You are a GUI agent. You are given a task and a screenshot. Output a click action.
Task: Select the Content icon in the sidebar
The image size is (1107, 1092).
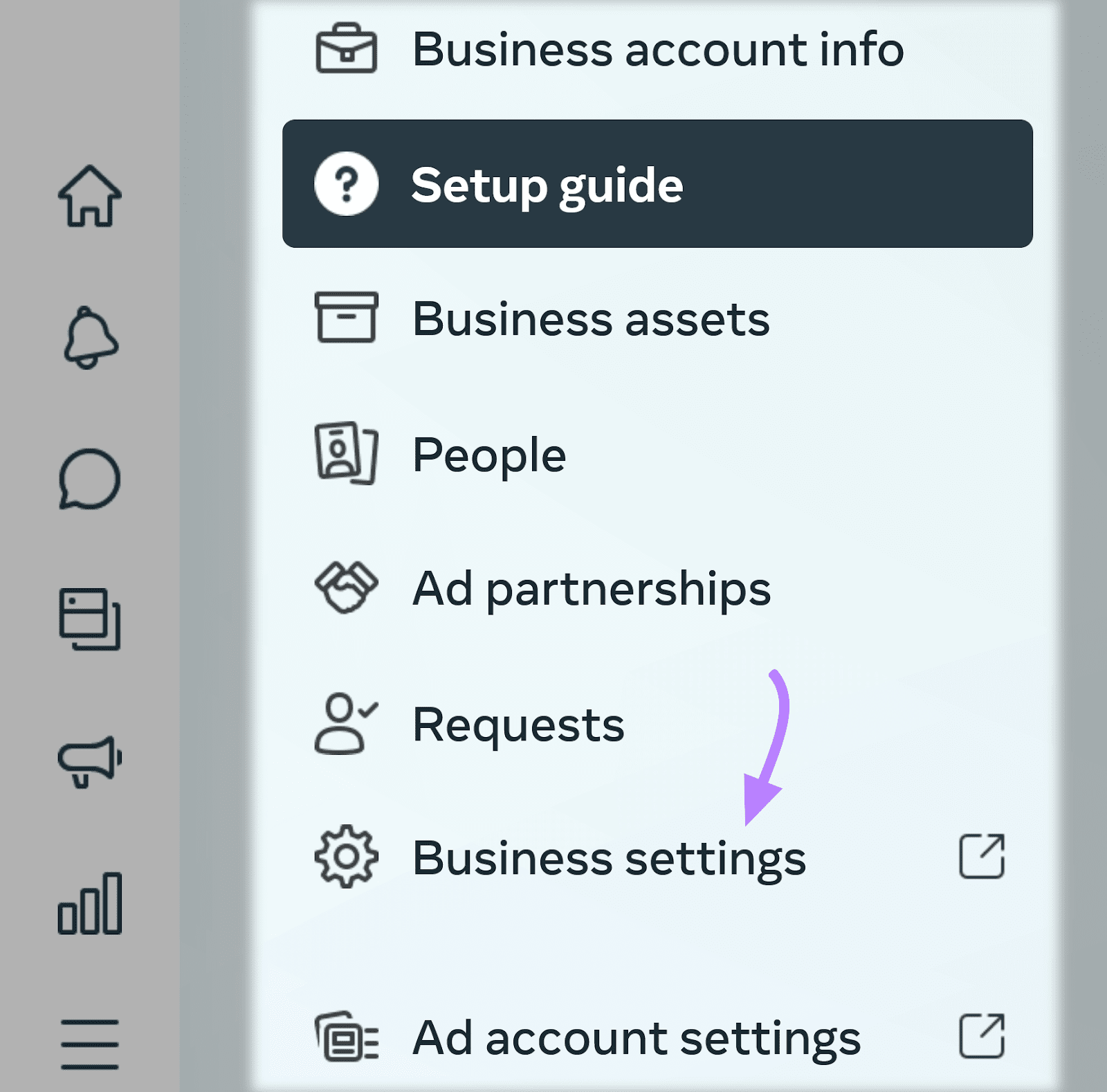[89, 618]
